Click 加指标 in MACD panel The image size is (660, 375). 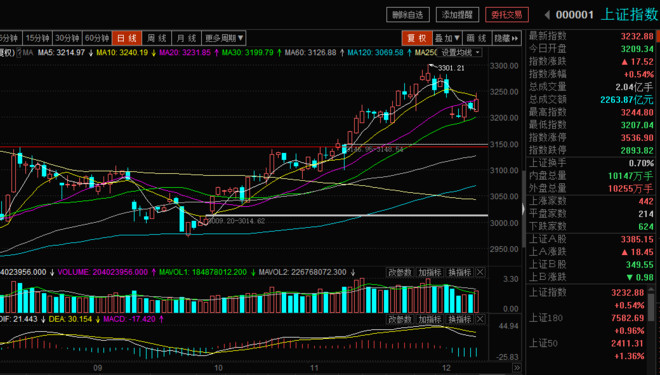(429, 319)
